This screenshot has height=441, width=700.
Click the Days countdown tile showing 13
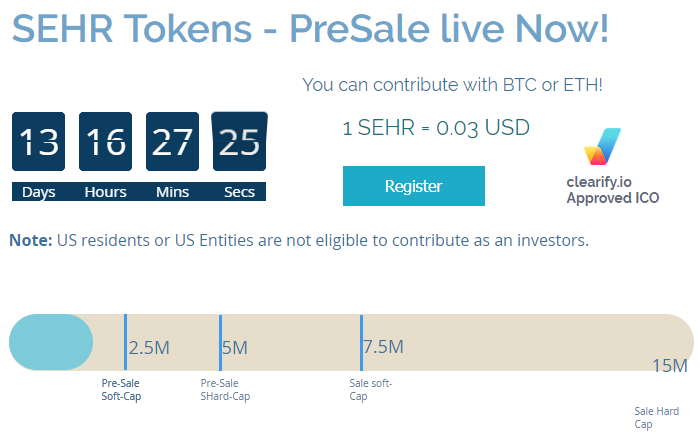pos(38,141)
